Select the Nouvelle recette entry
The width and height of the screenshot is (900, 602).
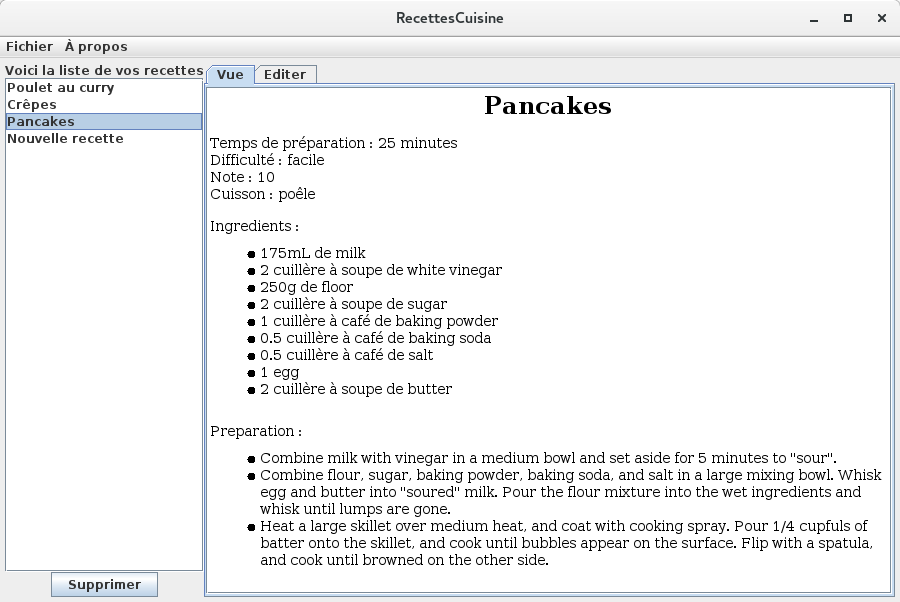(104, 139)
